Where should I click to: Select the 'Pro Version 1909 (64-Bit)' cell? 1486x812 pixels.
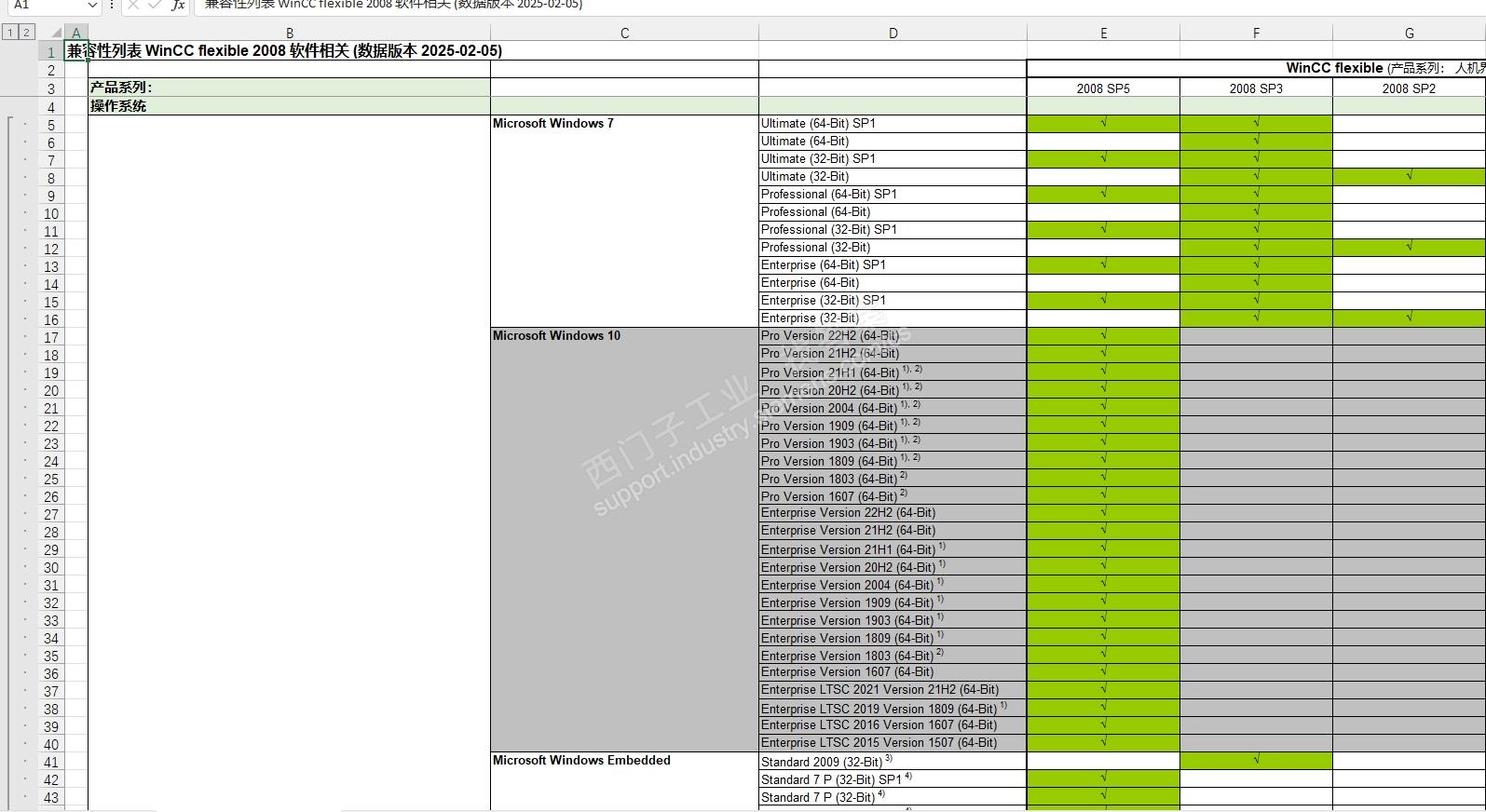(x=893, y=425)
